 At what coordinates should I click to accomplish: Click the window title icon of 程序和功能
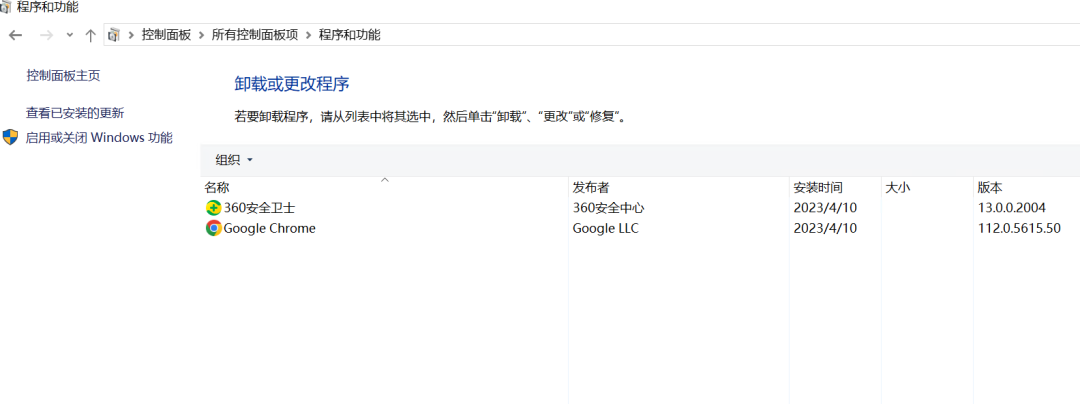tap(6, 8)
